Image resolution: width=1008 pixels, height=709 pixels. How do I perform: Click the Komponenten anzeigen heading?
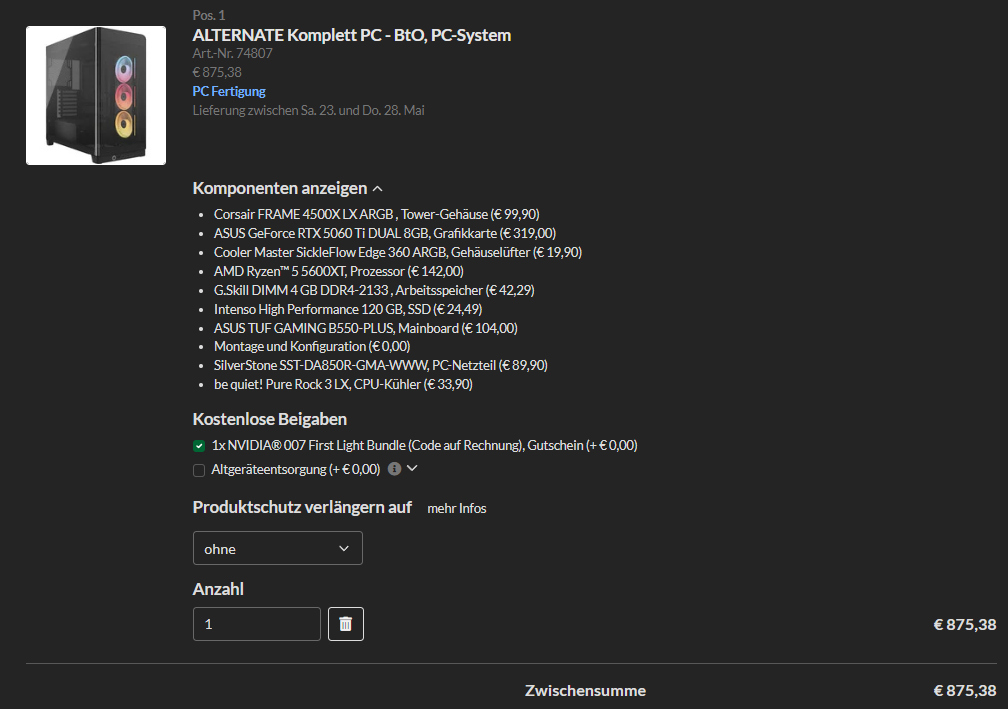tap(280, 188)
